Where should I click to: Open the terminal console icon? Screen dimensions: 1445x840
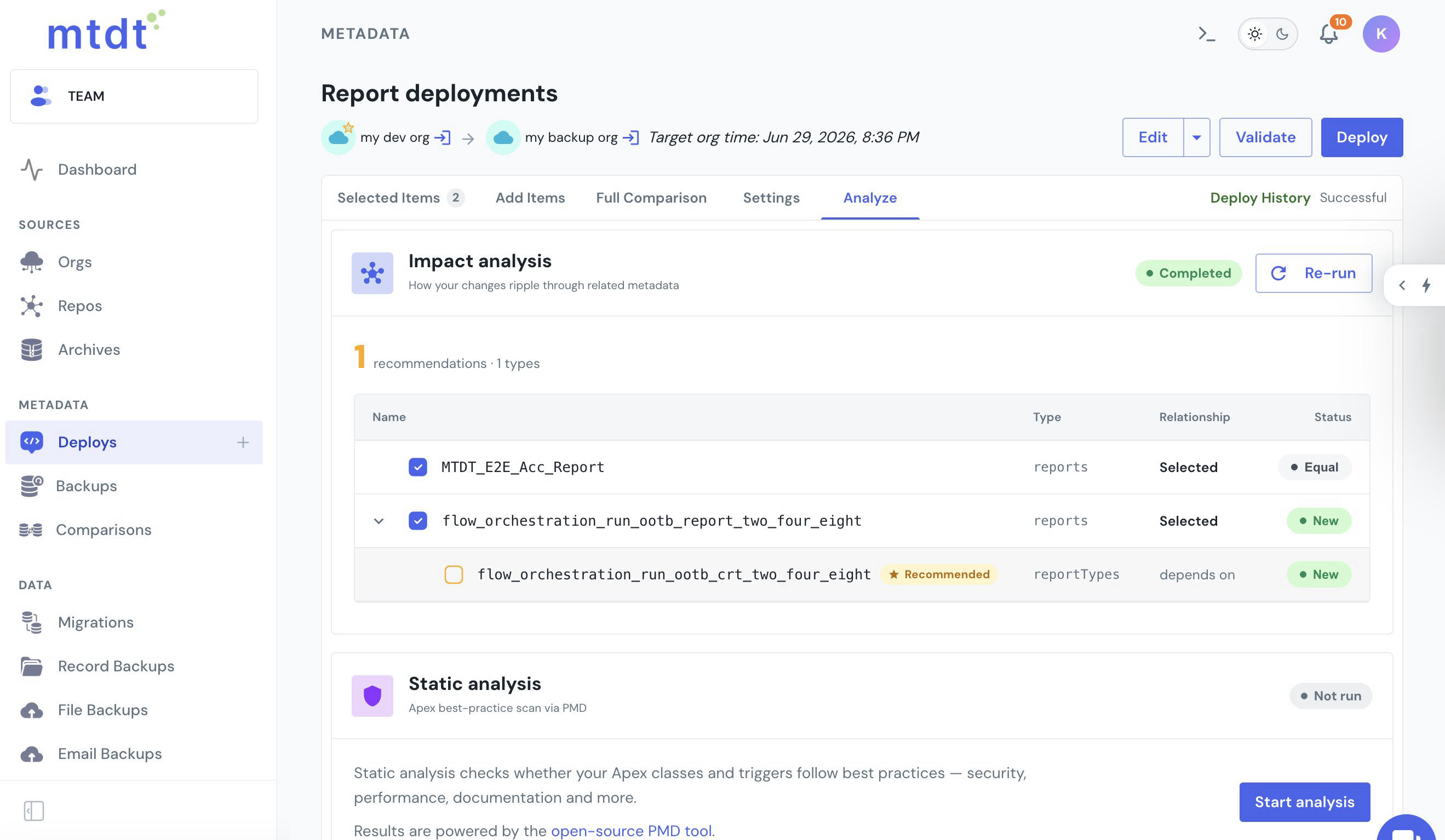pos(1207,34)
